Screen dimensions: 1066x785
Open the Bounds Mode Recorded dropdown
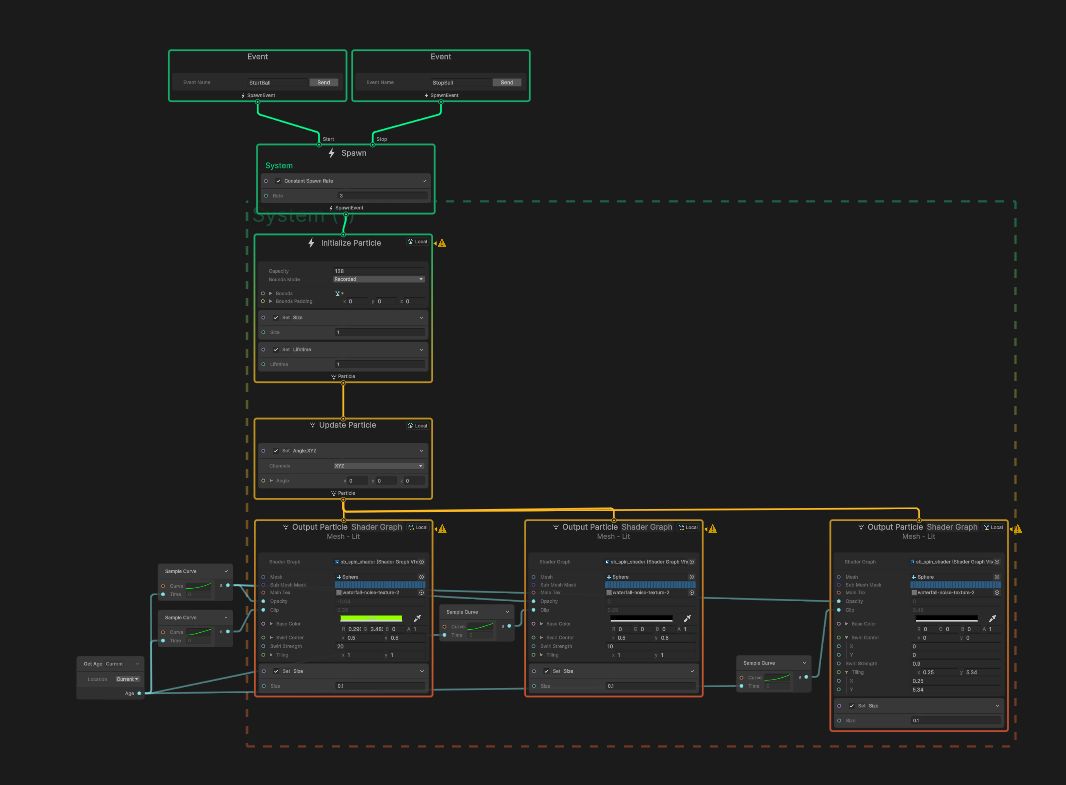379,280
